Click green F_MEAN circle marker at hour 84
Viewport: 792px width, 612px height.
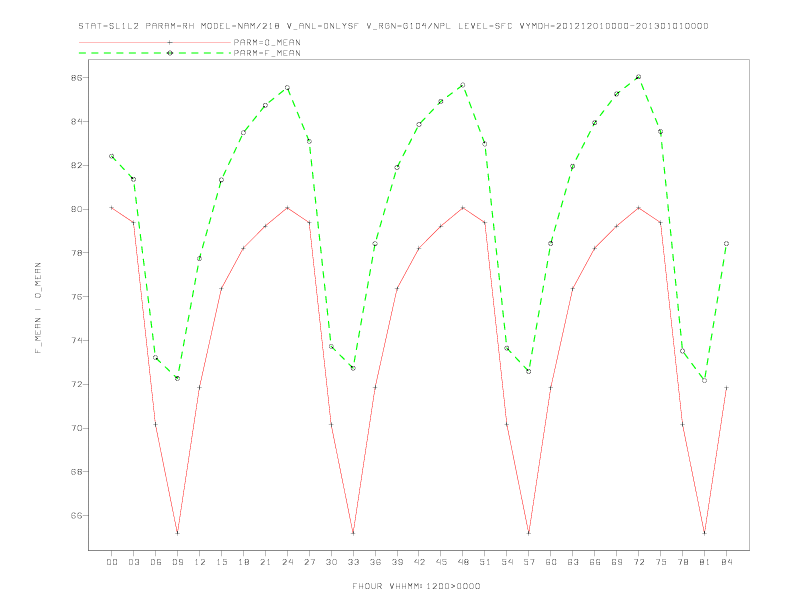(726, 243)
